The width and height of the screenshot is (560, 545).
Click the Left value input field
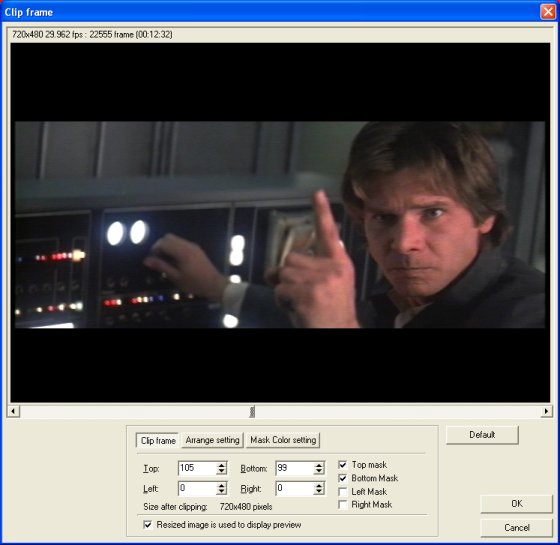click(197, 488)
